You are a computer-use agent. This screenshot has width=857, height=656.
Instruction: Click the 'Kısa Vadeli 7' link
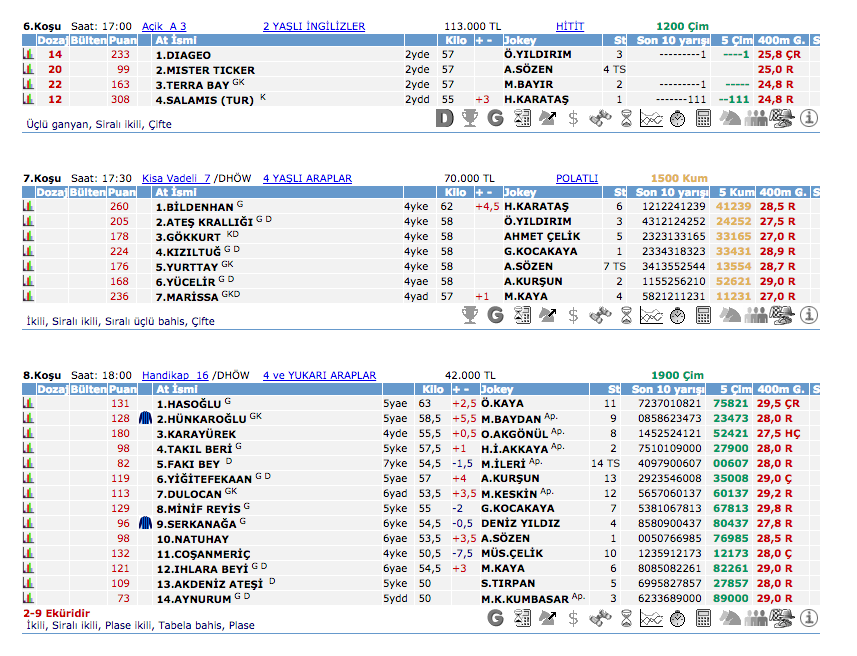176,178
